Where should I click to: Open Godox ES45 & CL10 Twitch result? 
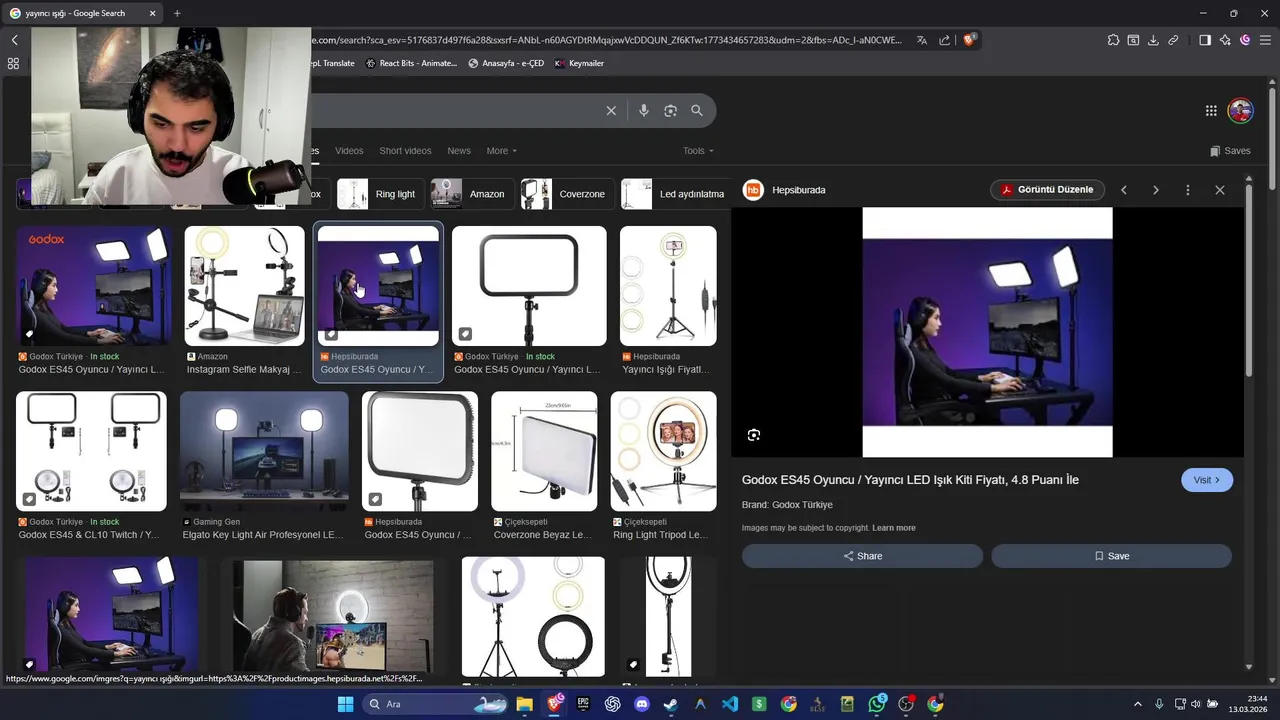[x=91, y=452]
